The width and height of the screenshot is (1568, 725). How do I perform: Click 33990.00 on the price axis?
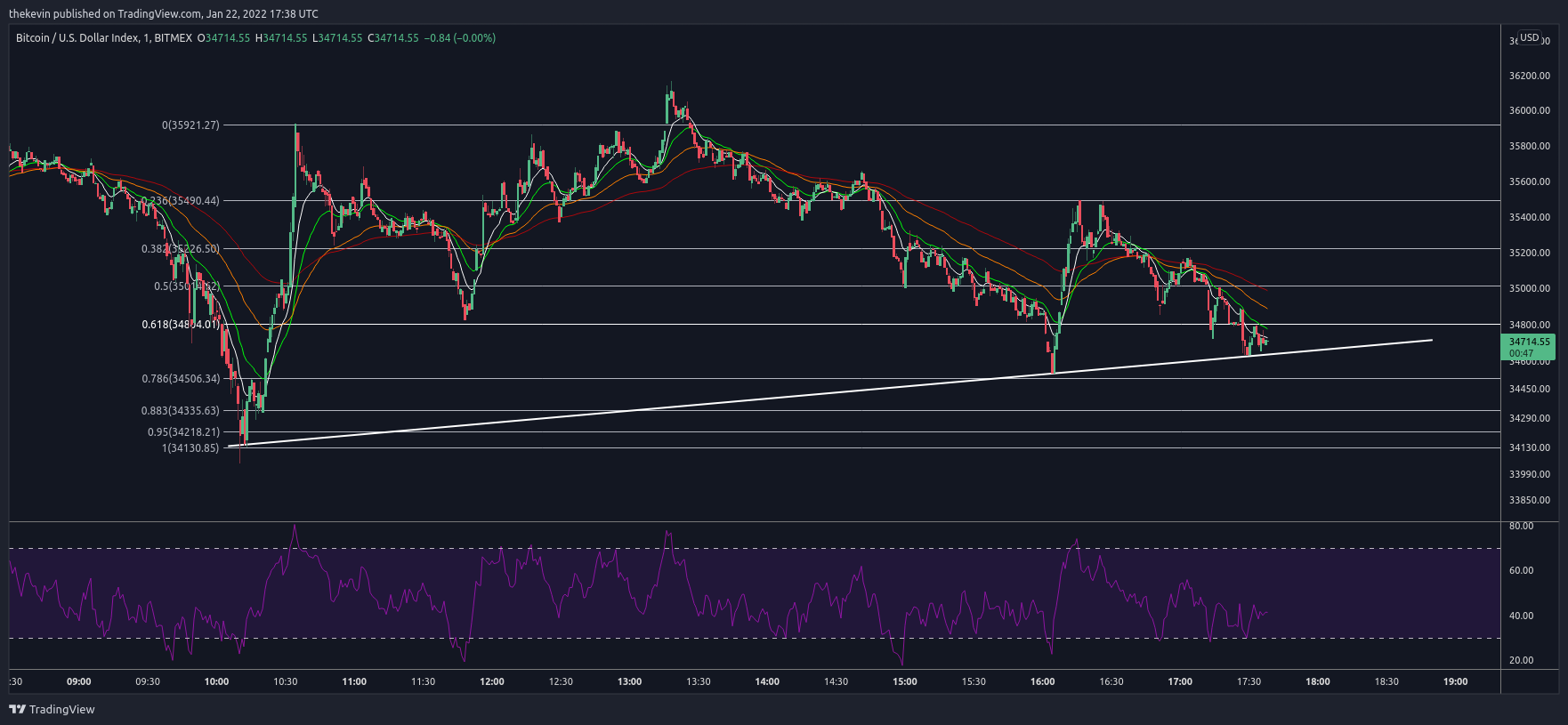[x=1530, y=474]
